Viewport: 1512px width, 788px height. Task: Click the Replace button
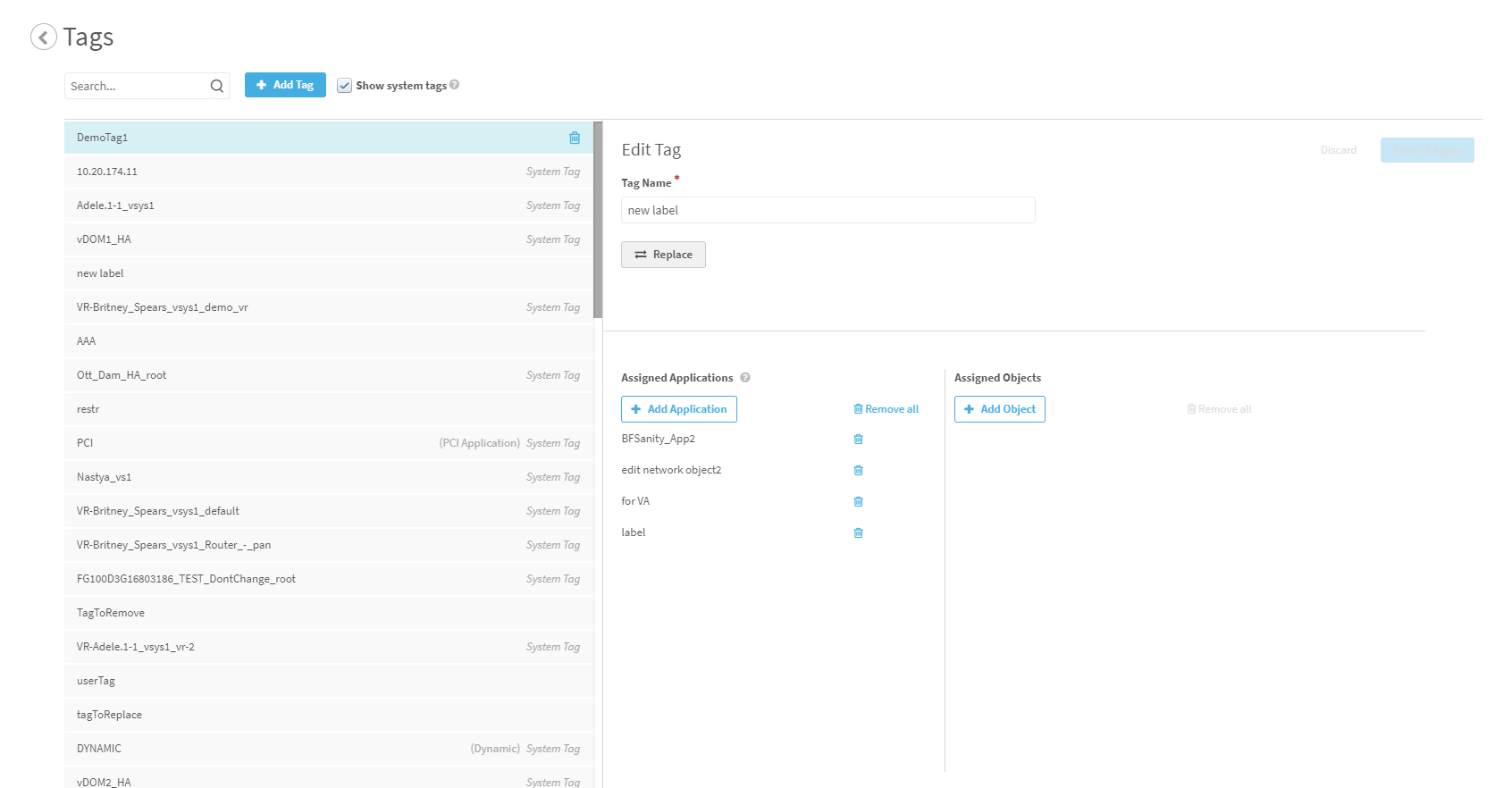click(663, 255)
